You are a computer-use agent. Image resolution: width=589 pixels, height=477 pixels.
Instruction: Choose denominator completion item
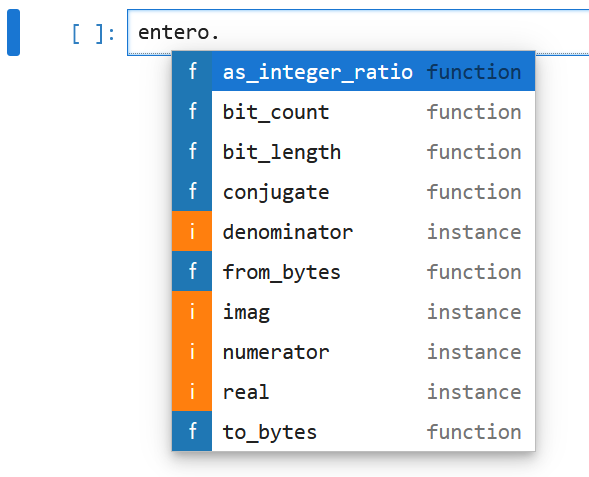353,231
